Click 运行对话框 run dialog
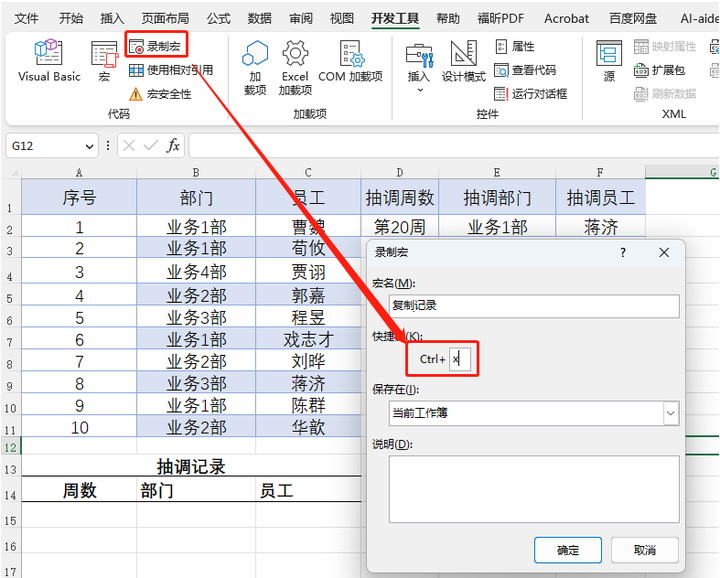The width and height of the screenshot is (720, 578). coord(531,94)
